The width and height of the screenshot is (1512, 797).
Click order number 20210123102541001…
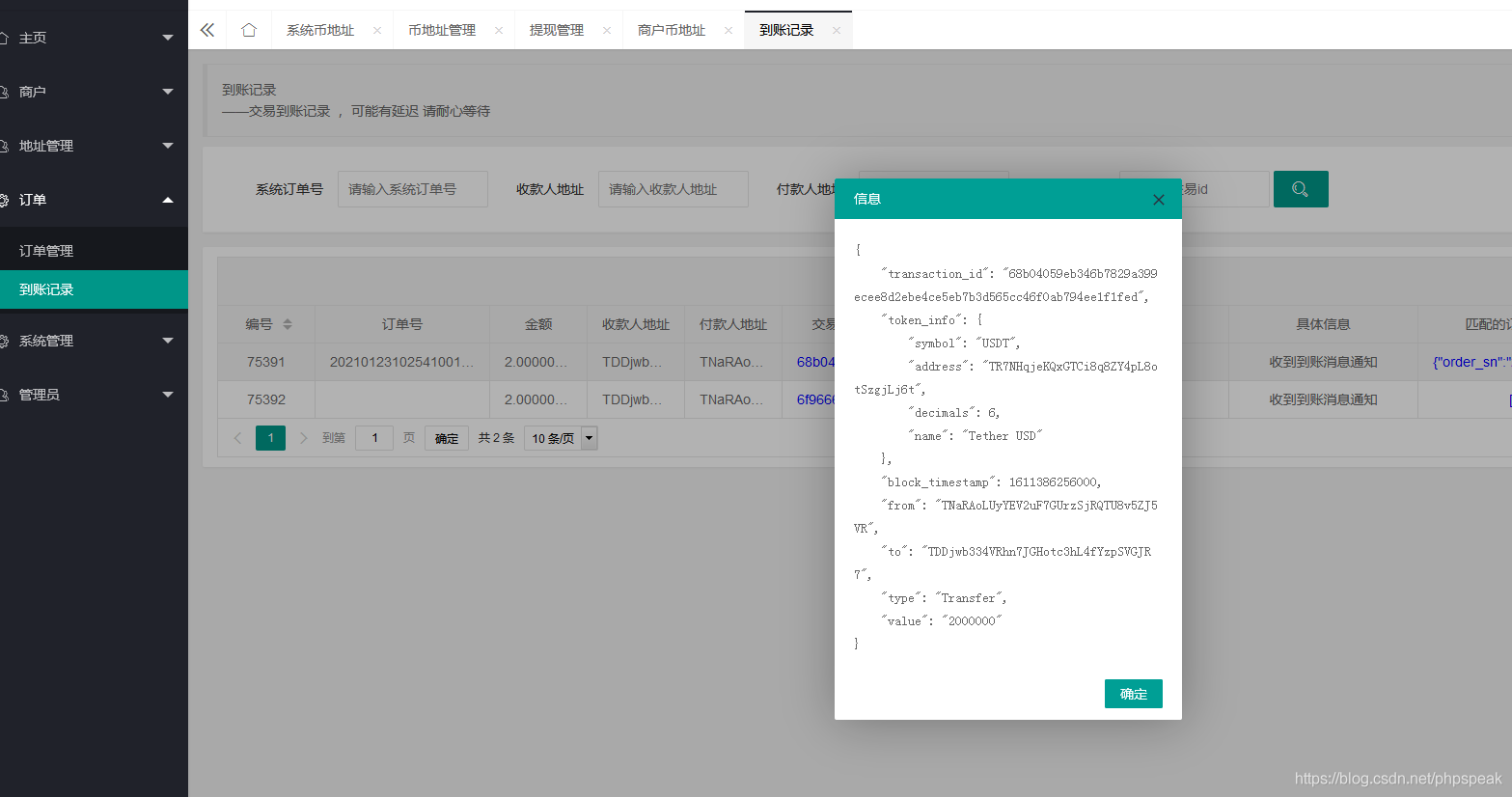[x=402, y=362]
